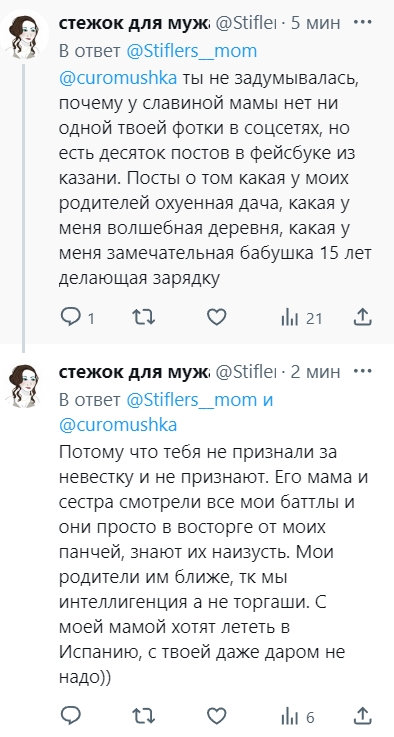Like the second tweet with the heart
Viewport: 394px width, 737px height.
pyautogui.click(x=217, y=716)
